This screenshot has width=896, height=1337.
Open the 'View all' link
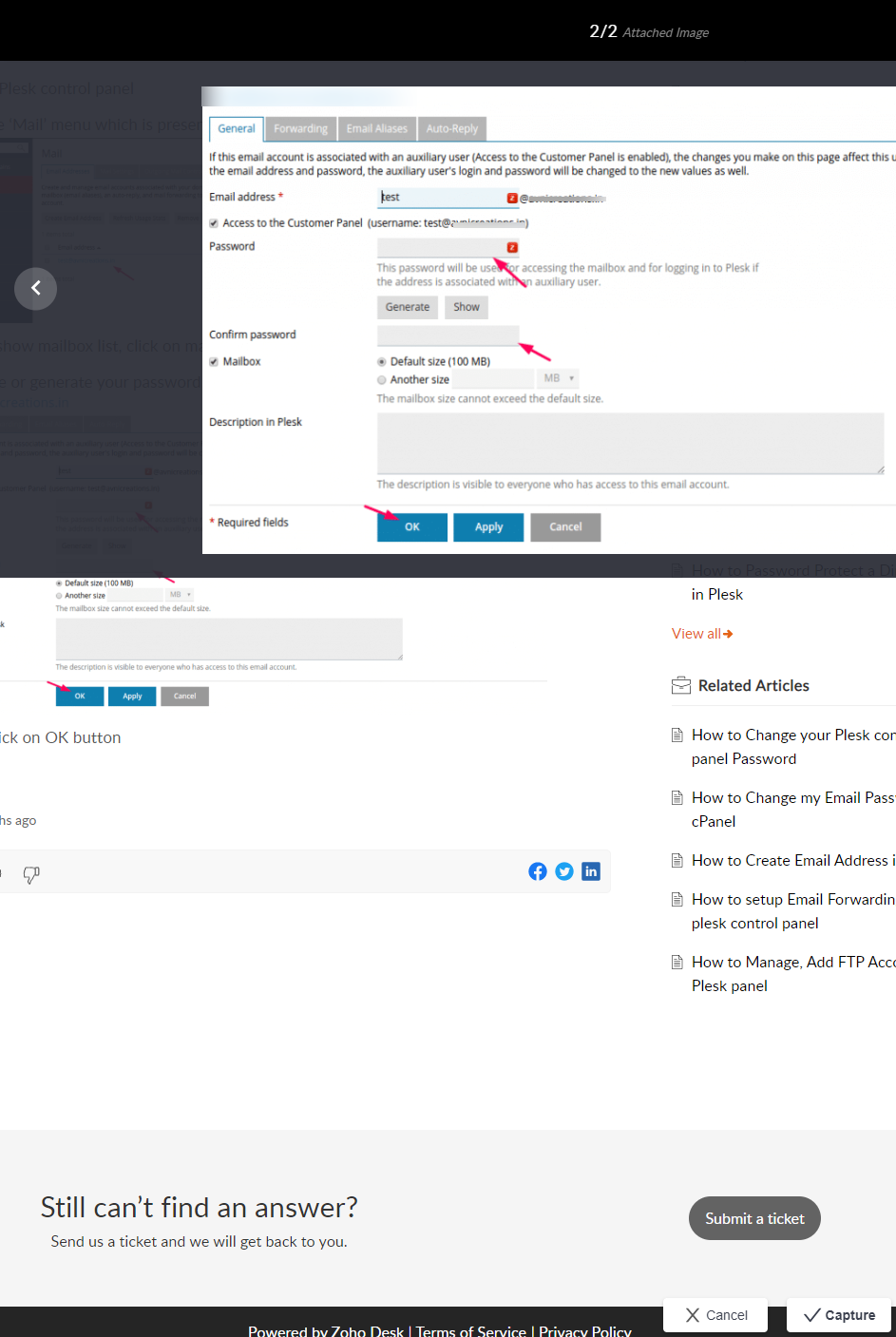click(695, 633)
